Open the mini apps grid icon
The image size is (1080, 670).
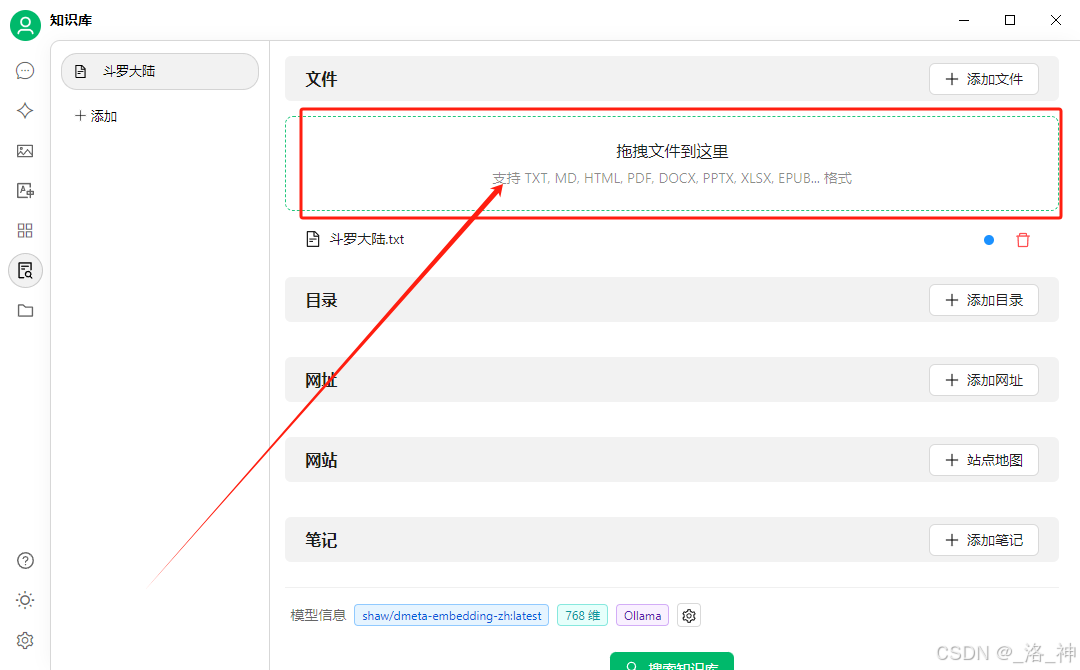point(25,231)
